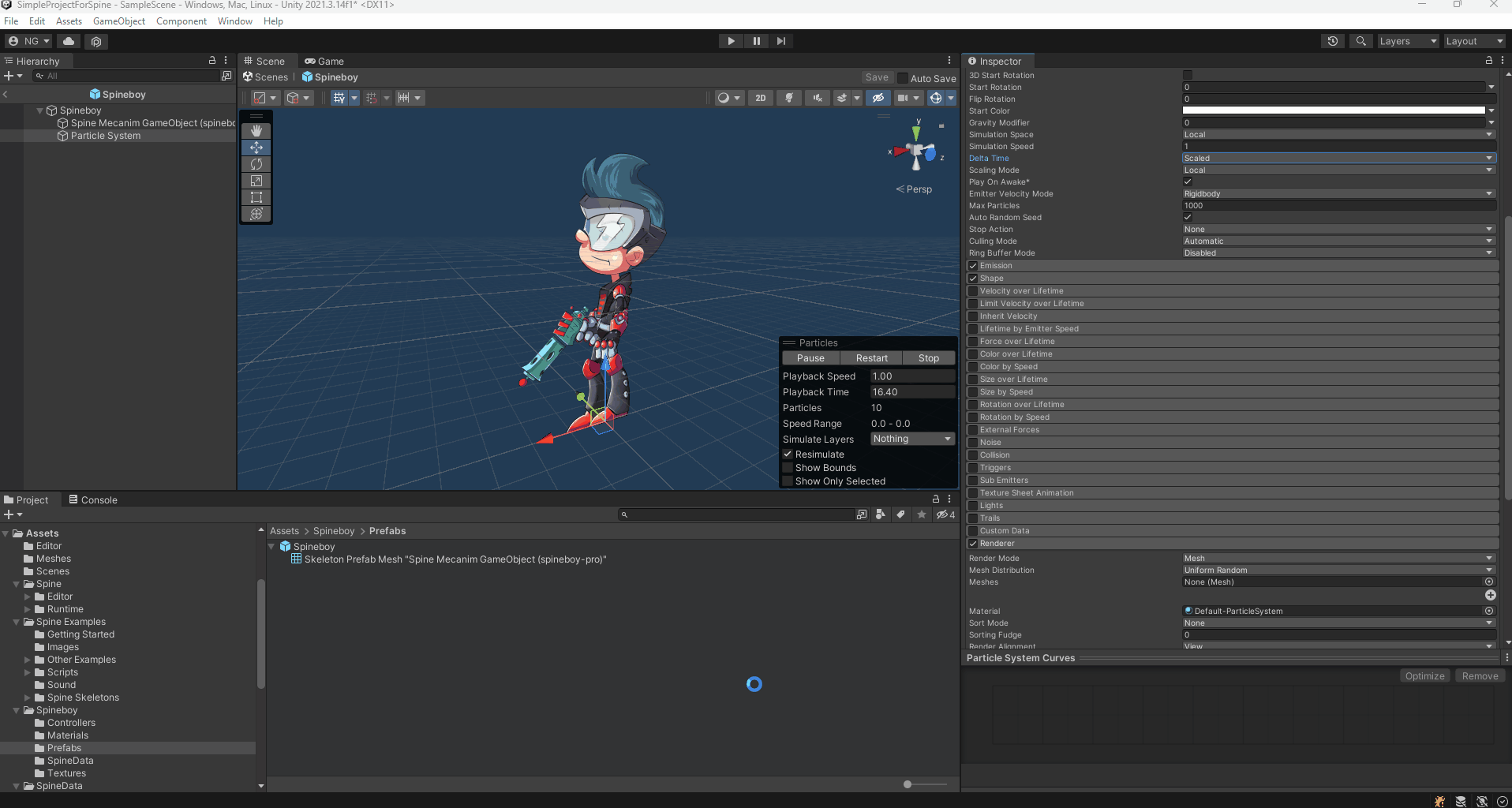
Task: Click Restart in Particles overlay
Action: click(x=872, y=358)
